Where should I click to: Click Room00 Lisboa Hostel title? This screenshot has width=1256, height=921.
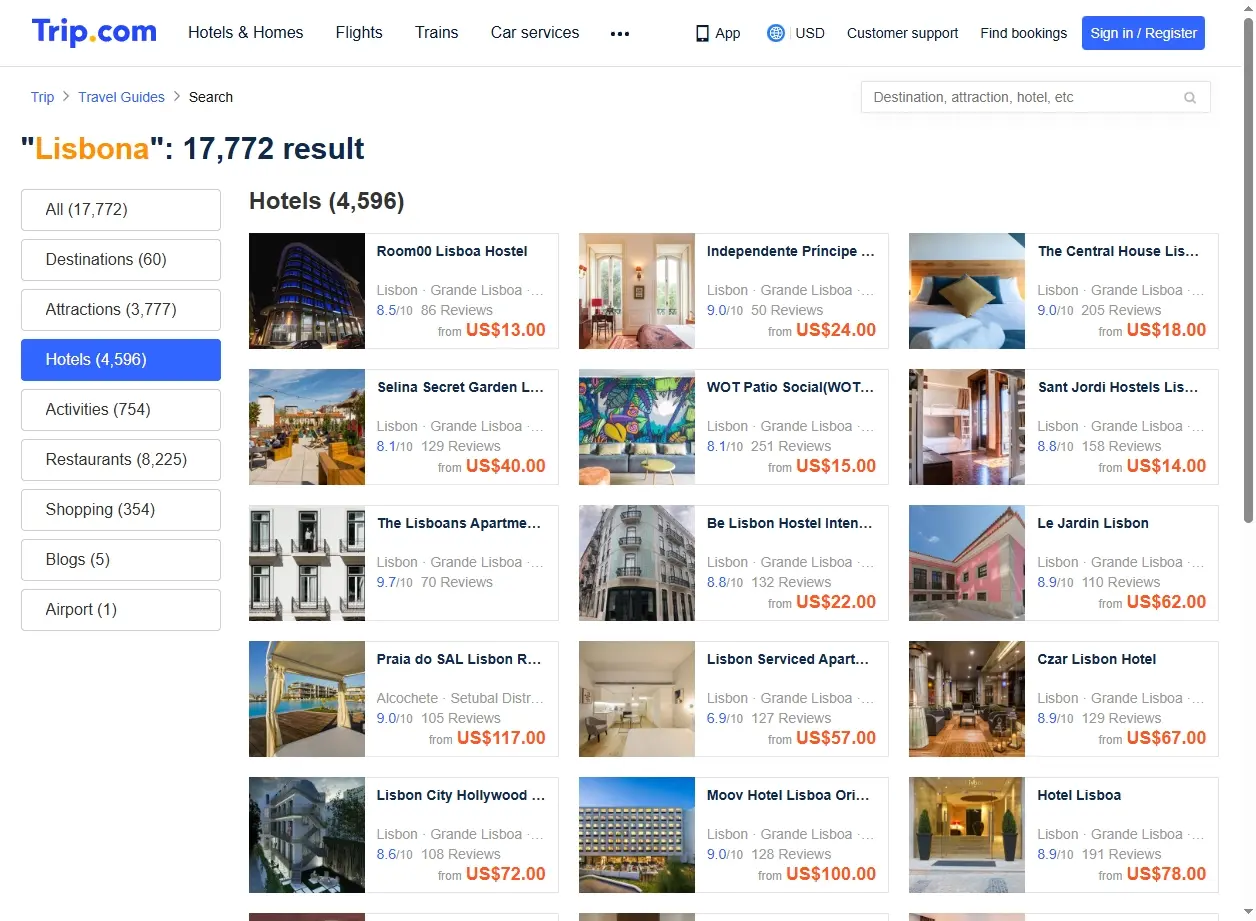[x=452, y=251]
